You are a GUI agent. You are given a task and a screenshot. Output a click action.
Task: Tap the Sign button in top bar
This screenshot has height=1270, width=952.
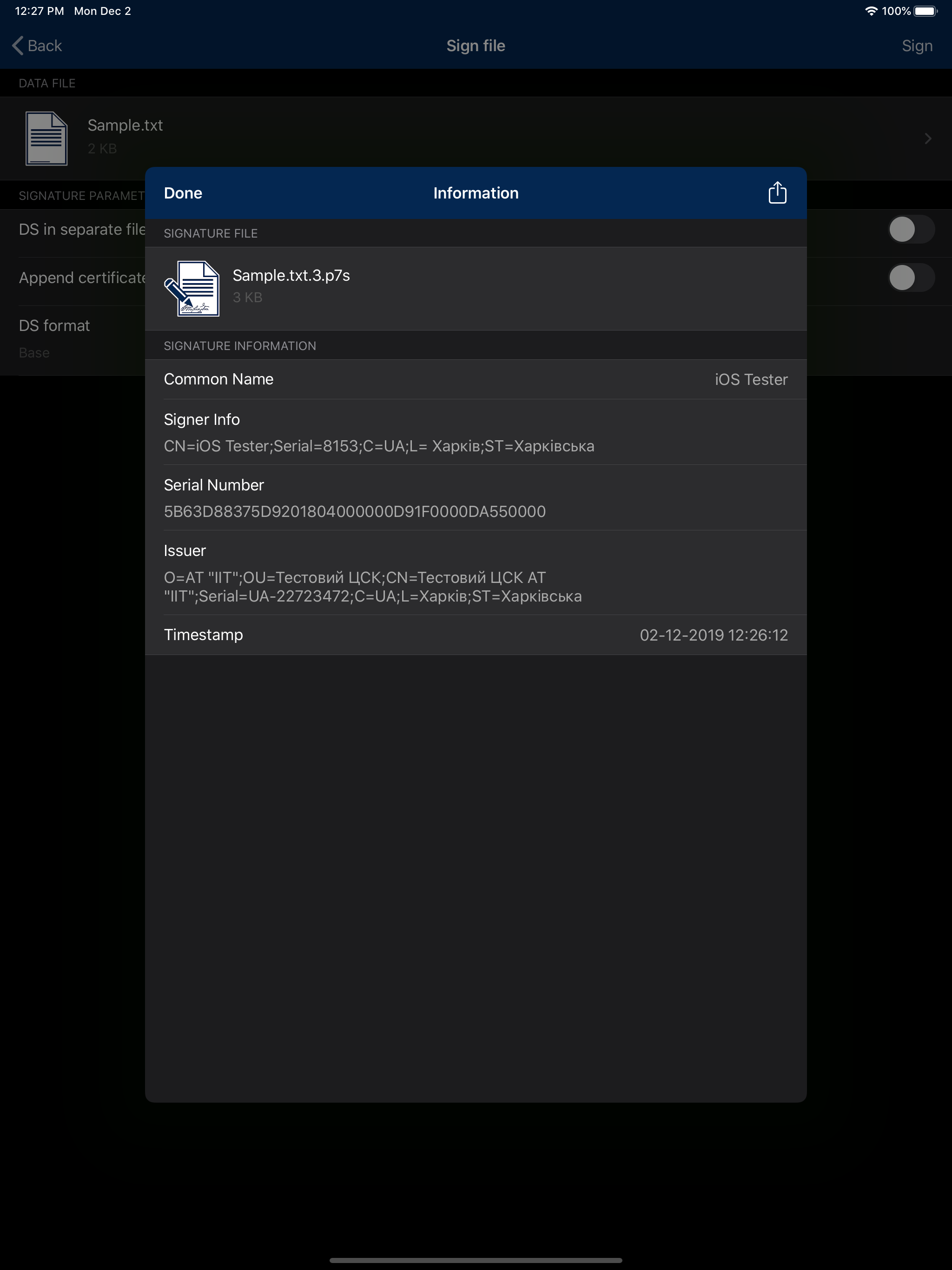coord(917,46)
